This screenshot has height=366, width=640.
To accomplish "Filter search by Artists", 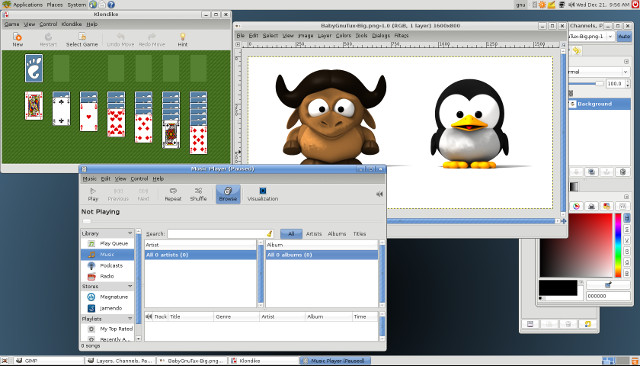I will pos(313,234).
